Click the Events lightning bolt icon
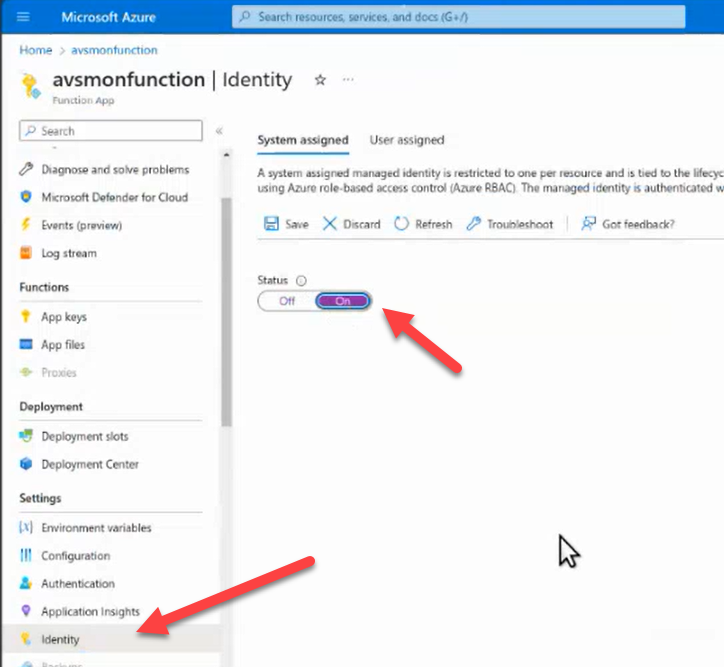The height and width of the screenshot is (667, 724). (x=26, y=225)
